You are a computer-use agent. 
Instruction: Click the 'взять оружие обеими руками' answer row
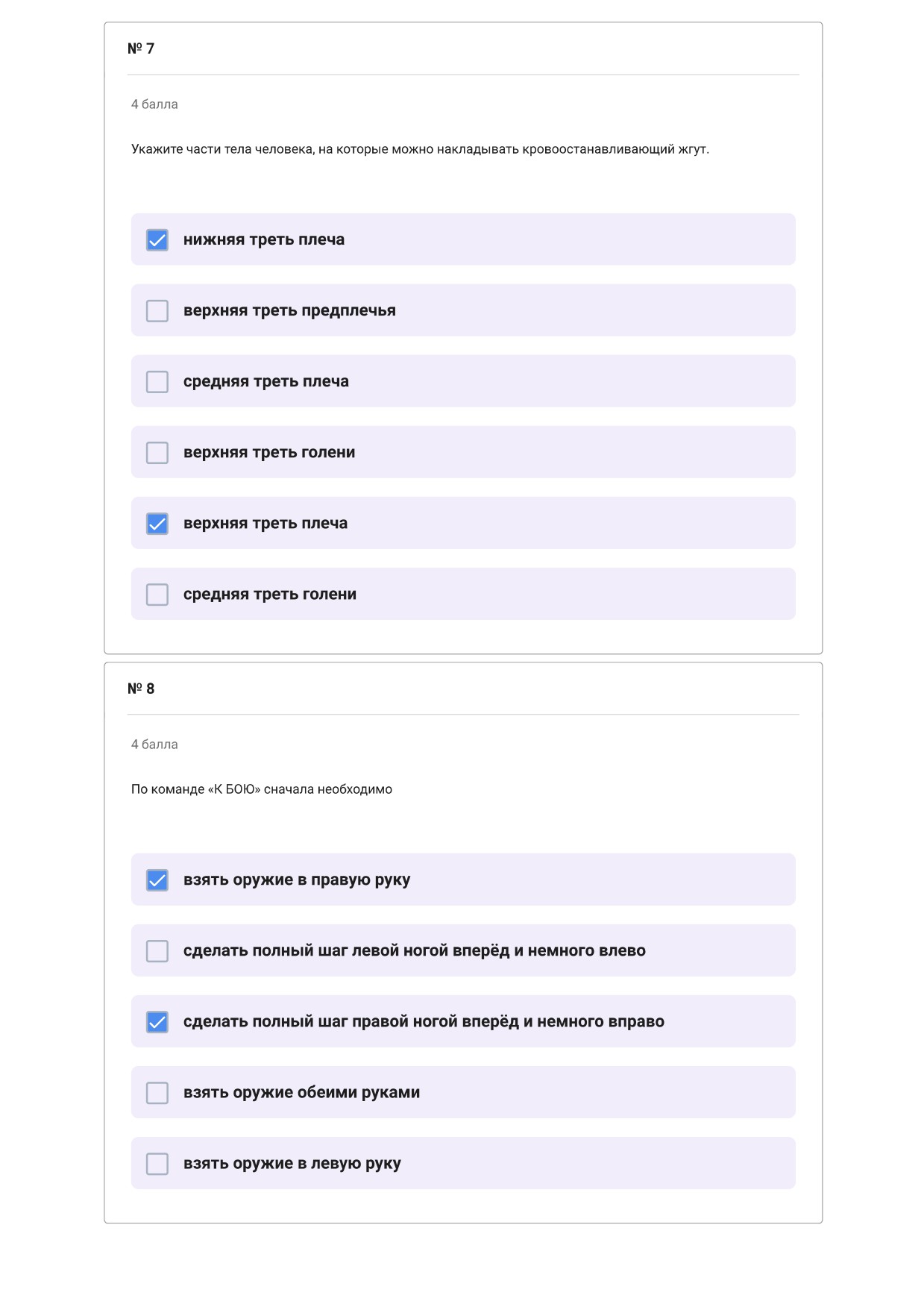pyautogui.click(x=463, y=1092)
